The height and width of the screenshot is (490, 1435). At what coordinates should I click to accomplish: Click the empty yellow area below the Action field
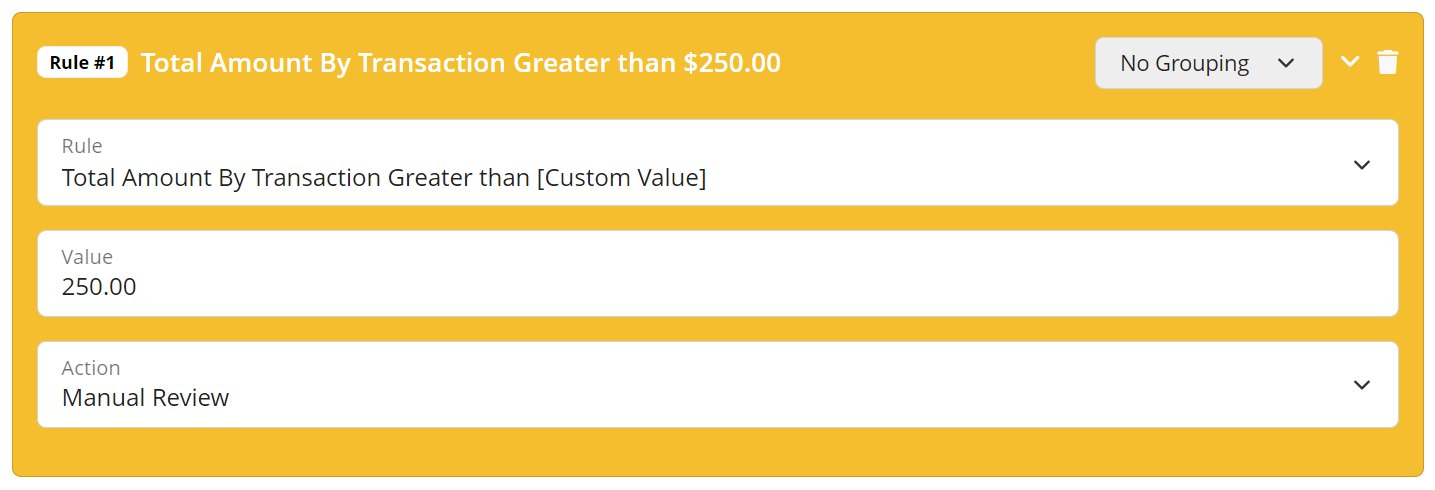coord(717,451)
